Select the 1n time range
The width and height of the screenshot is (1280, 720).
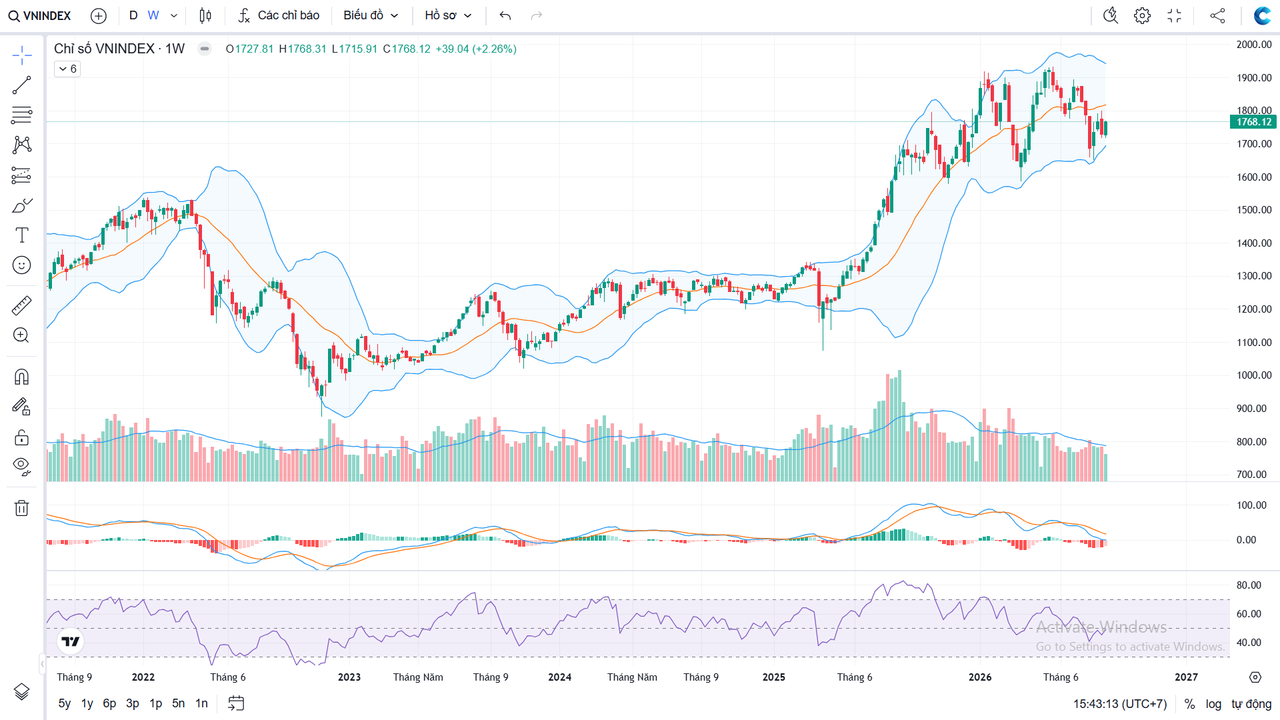coord(202,704)
